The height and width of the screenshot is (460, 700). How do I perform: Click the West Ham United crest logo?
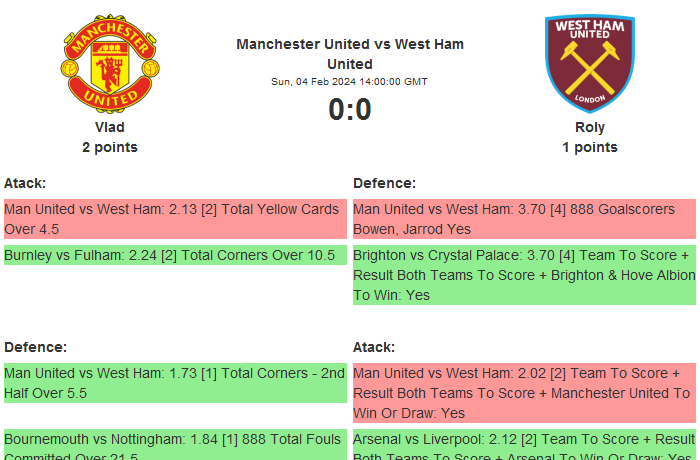[589, 64]
